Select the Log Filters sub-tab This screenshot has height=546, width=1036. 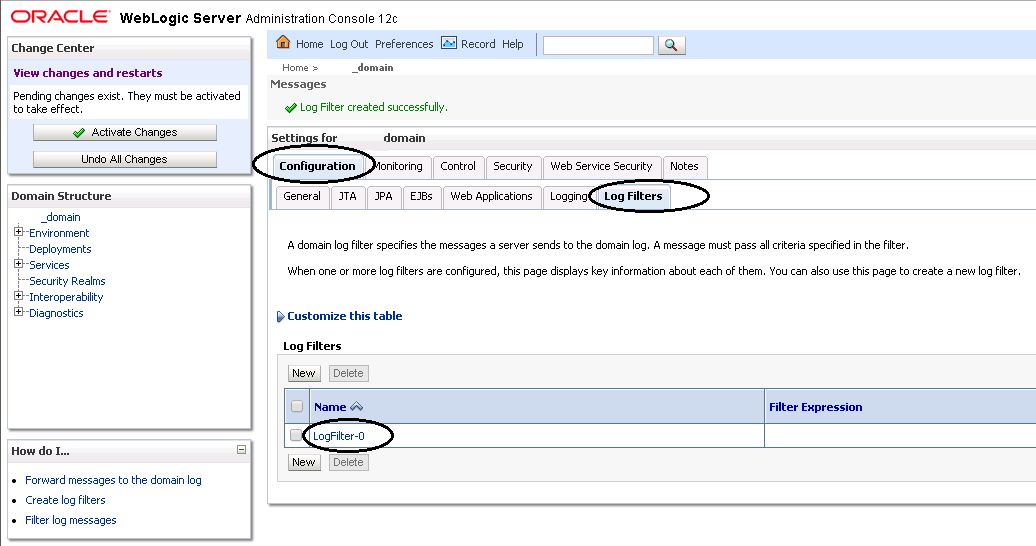(x=633, y=196)
